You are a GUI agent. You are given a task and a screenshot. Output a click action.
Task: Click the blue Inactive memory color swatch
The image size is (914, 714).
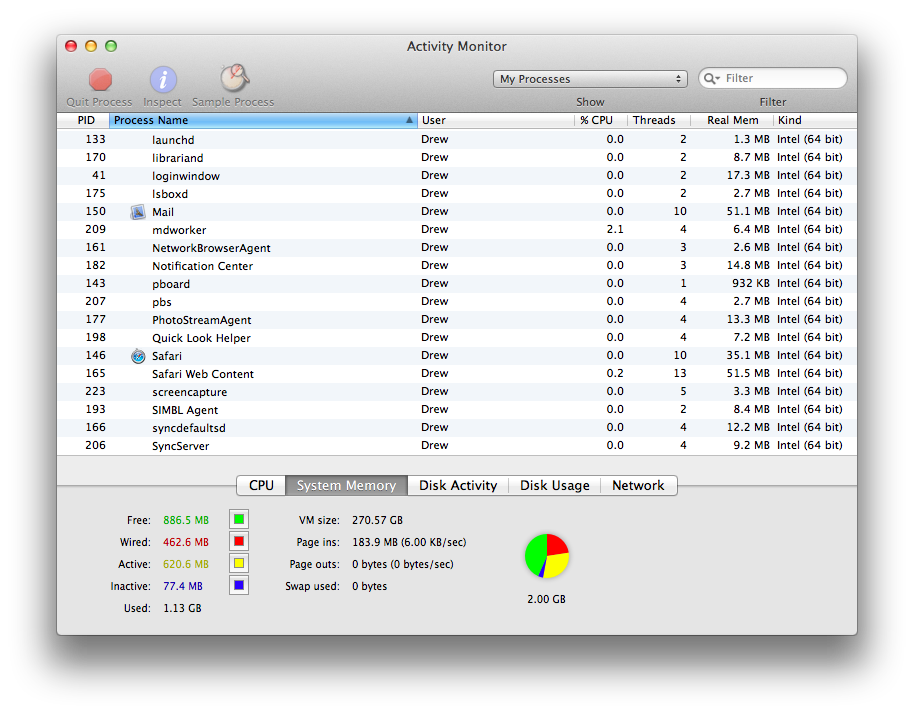point(239,586)
